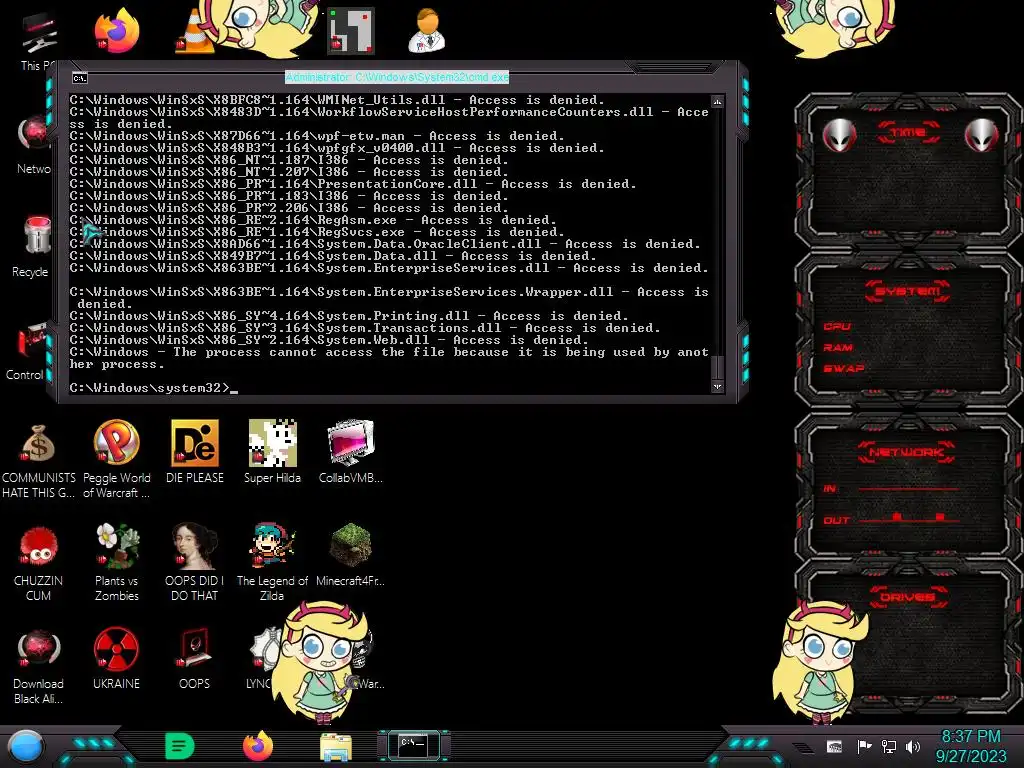This screenshot has width=1024, height=768.
Task: Click the Start orb on the taskbar
Action: coord(25,746)
